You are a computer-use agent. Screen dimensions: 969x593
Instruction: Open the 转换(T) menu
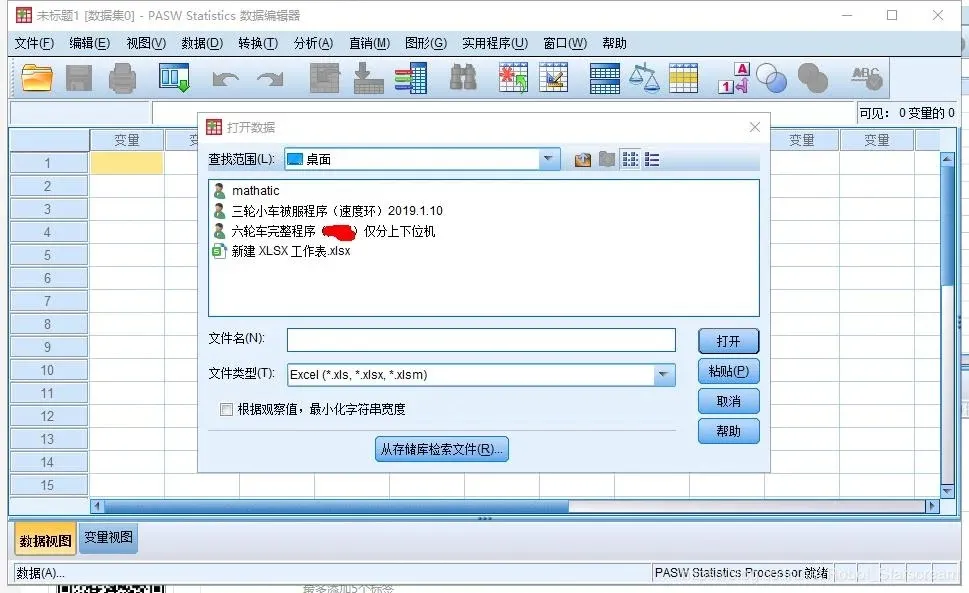[258, 43]
